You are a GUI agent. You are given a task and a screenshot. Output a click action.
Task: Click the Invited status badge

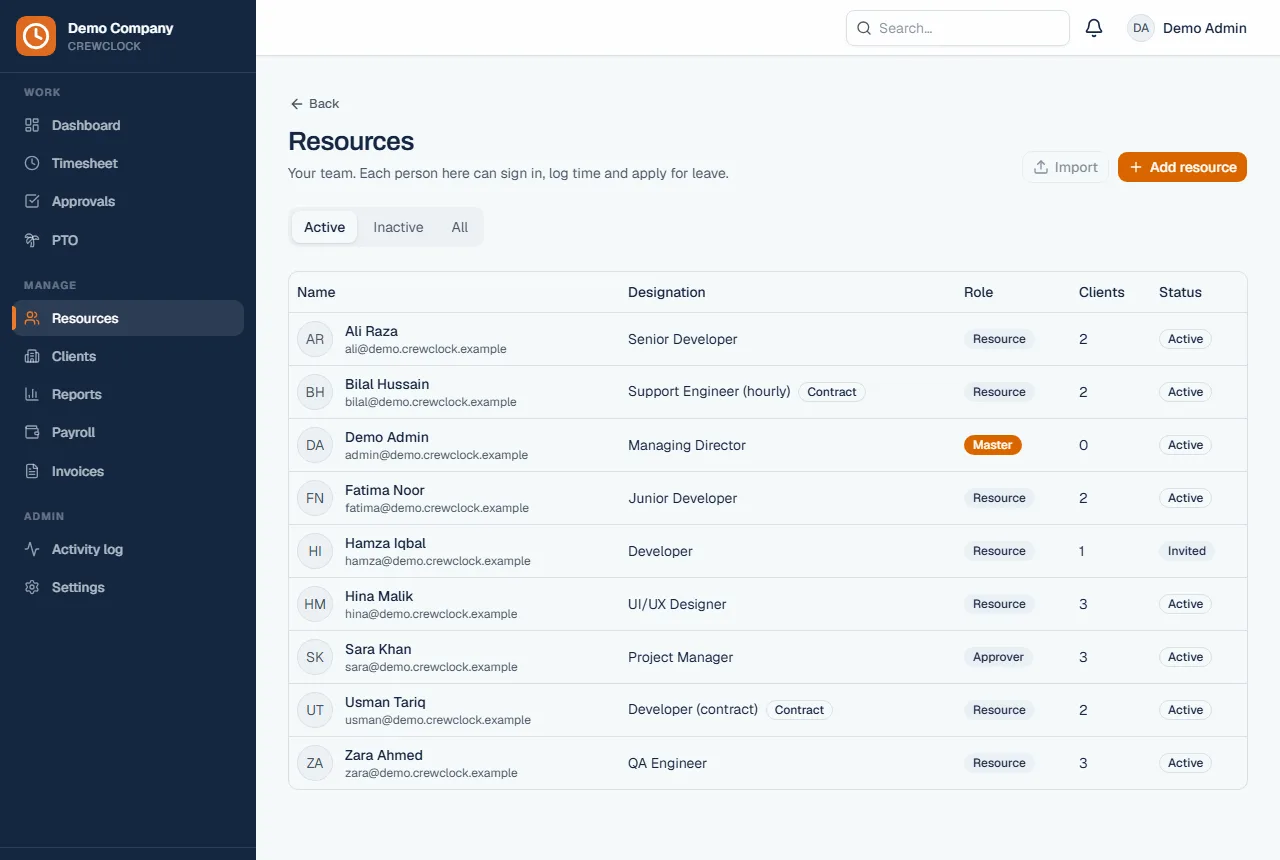pos(1187,551)
